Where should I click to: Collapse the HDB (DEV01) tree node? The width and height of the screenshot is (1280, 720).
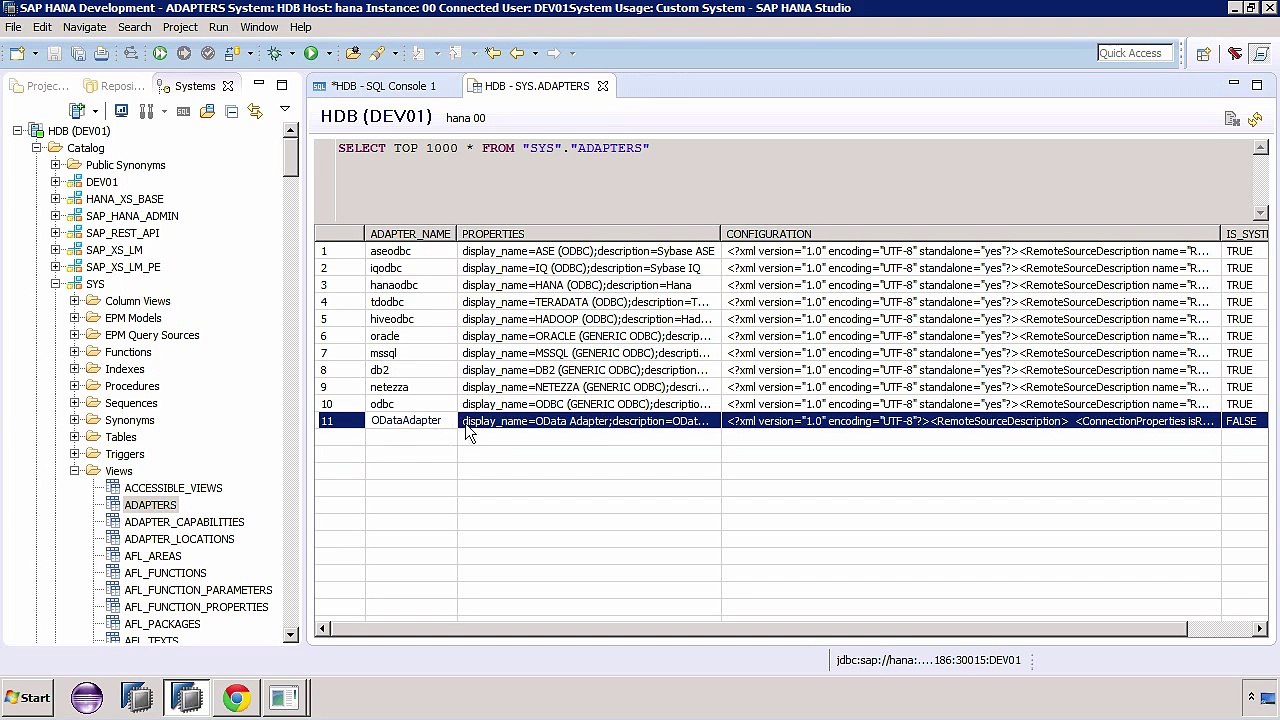pos(18,131)
